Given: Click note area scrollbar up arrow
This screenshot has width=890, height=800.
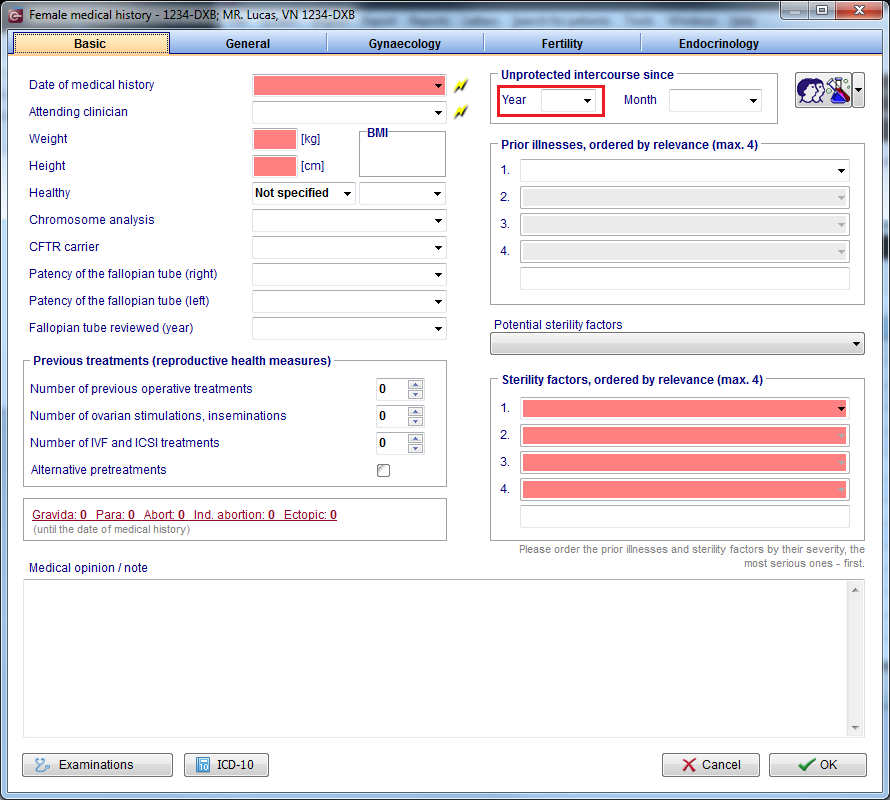Looking at the screenshot, I should (x=855, y=590).
